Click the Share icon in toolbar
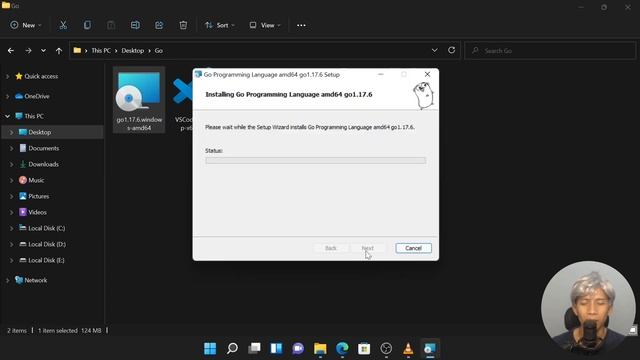 159,25
